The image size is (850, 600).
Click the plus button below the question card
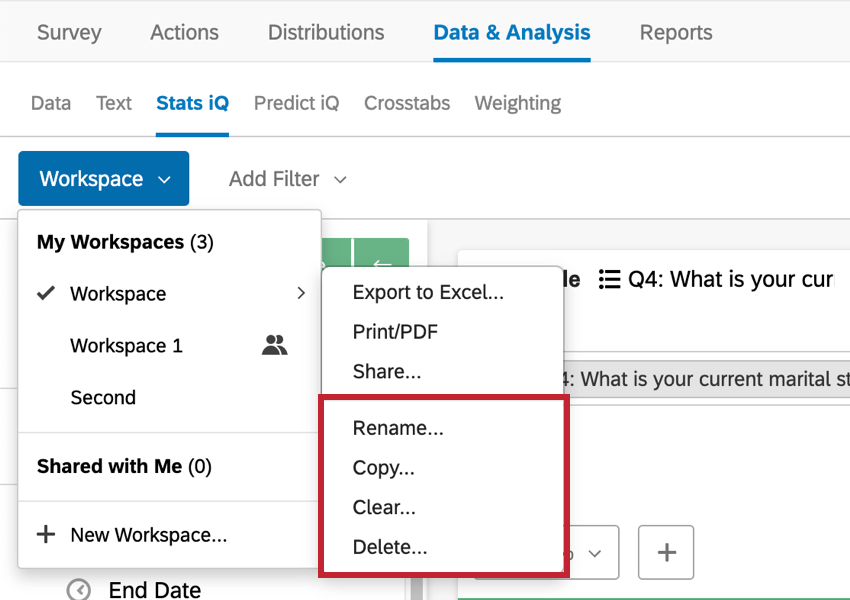pos(666,552)
